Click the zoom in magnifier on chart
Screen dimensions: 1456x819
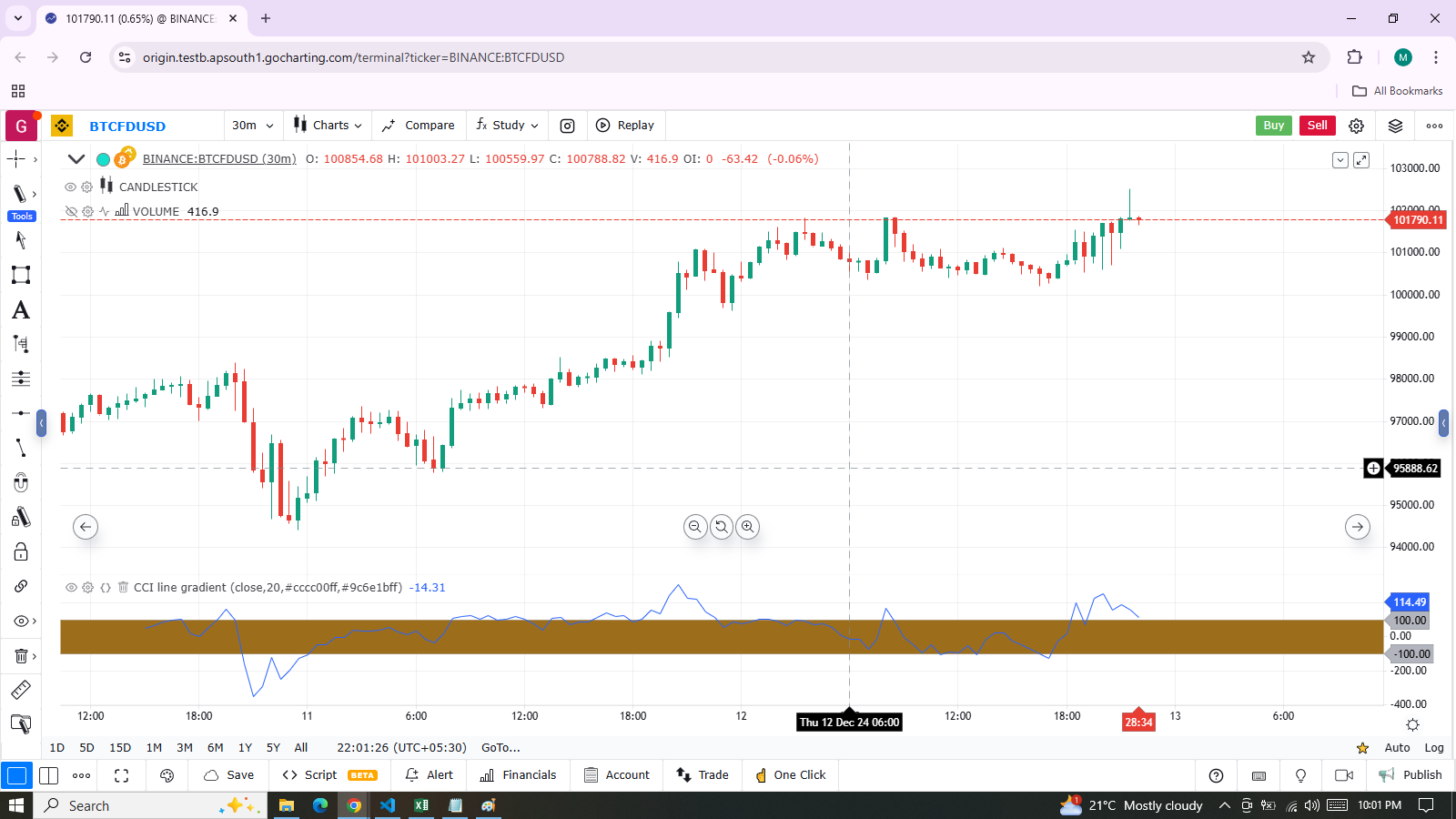pos(747,527)
